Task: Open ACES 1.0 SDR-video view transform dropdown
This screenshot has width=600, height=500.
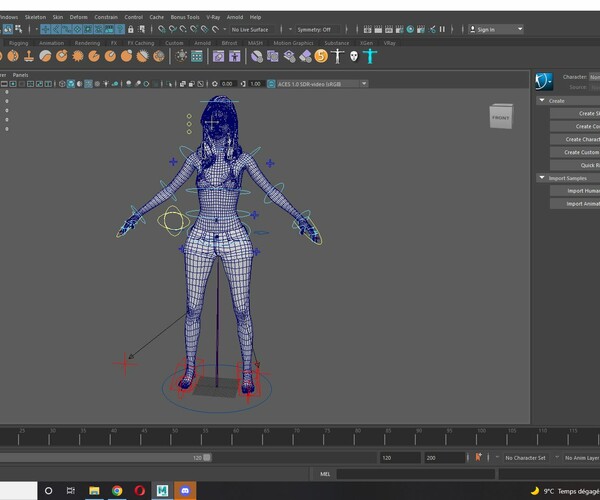Action: click(x=321, y=84)
